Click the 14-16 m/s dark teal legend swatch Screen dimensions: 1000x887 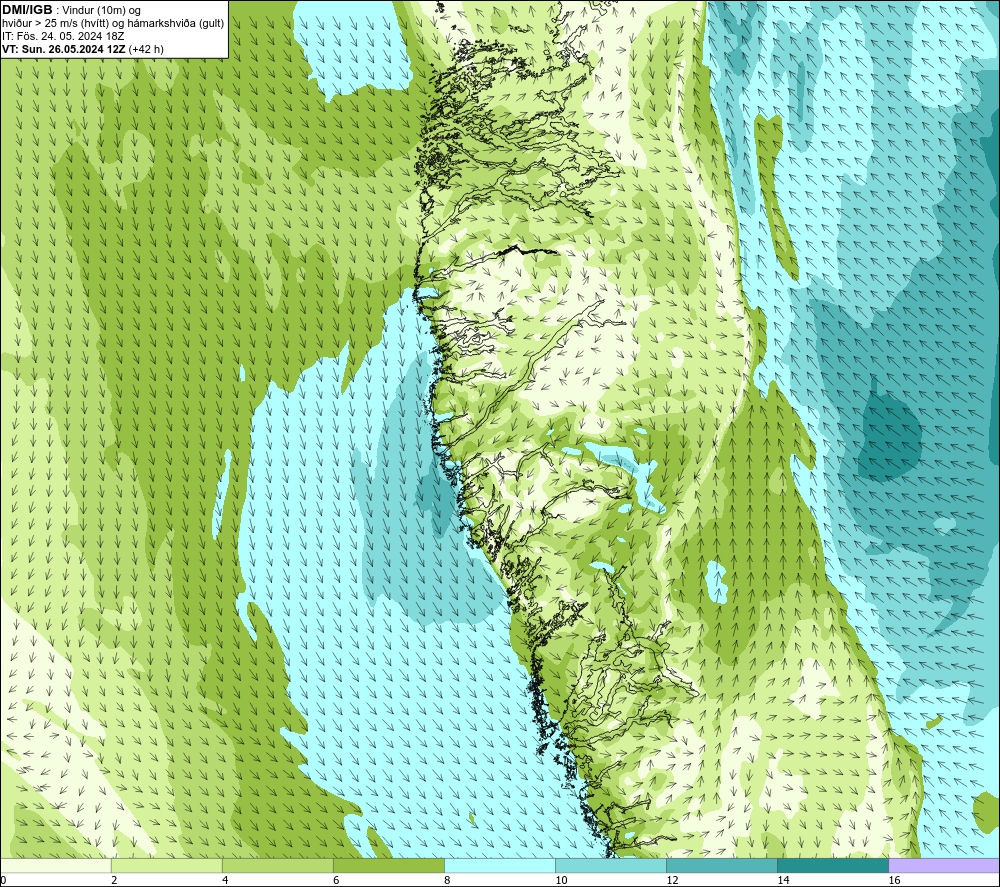[832, 865]
